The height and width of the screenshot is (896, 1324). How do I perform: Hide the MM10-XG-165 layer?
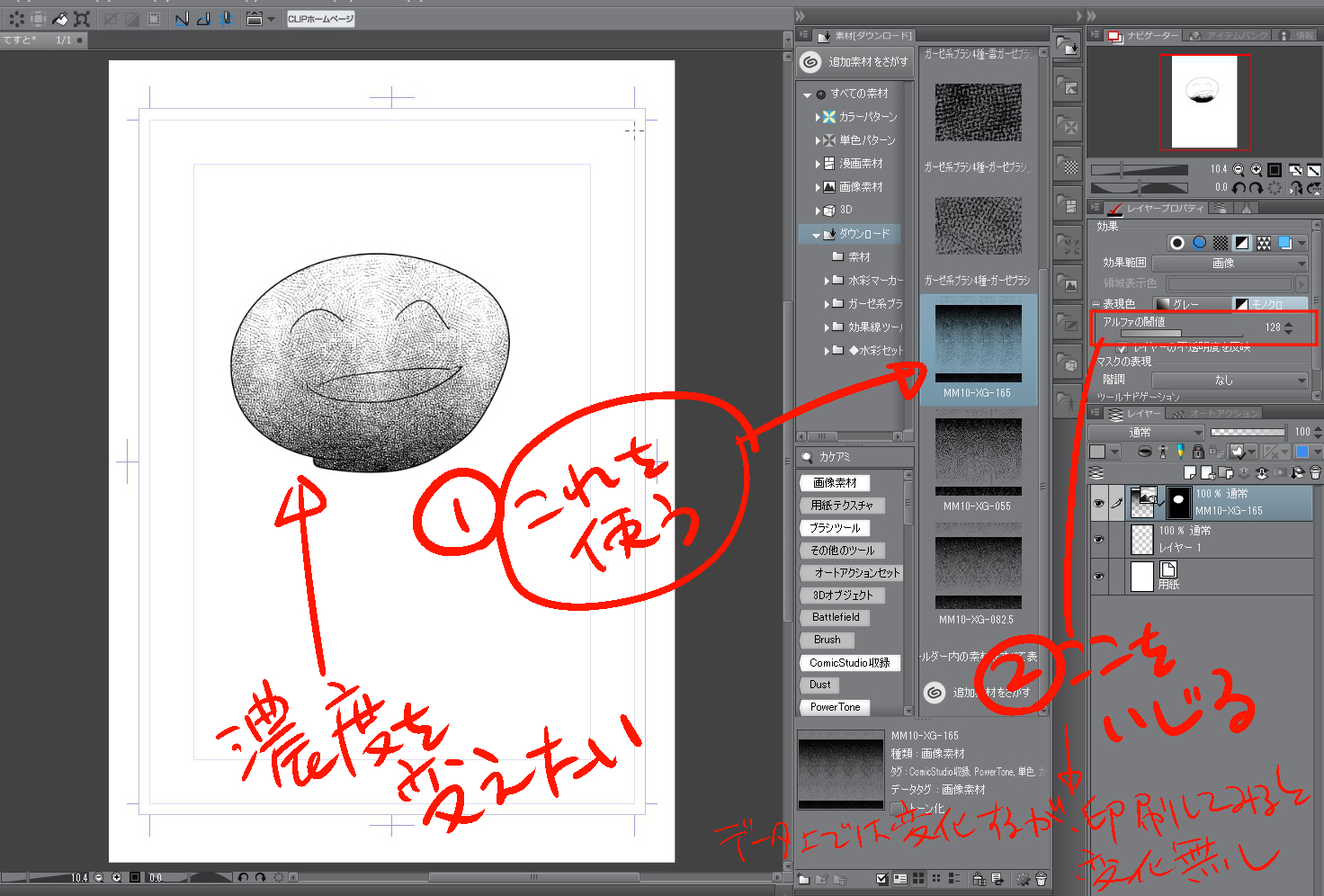(1098, 504)
